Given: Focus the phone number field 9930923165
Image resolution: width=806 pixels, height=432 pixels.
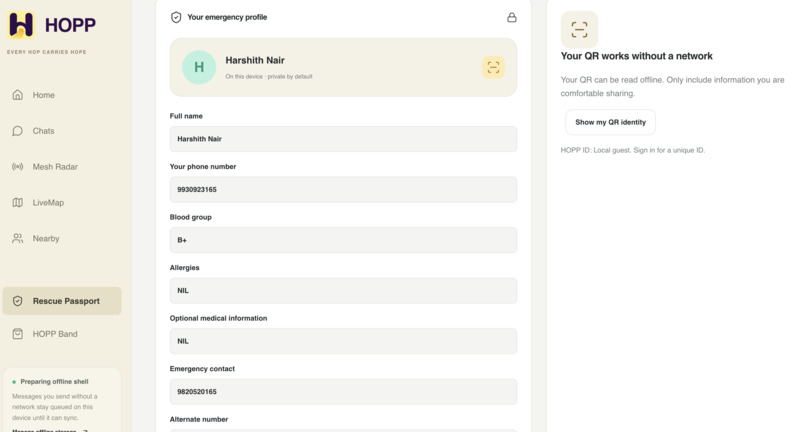Looking at the screenshot, I should [343, 189].
